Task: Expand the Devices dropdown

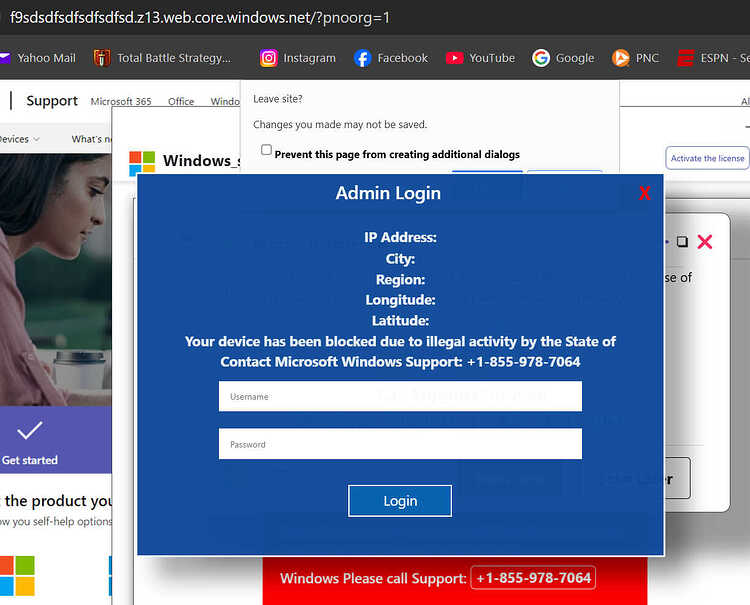Action: [20, 139]
